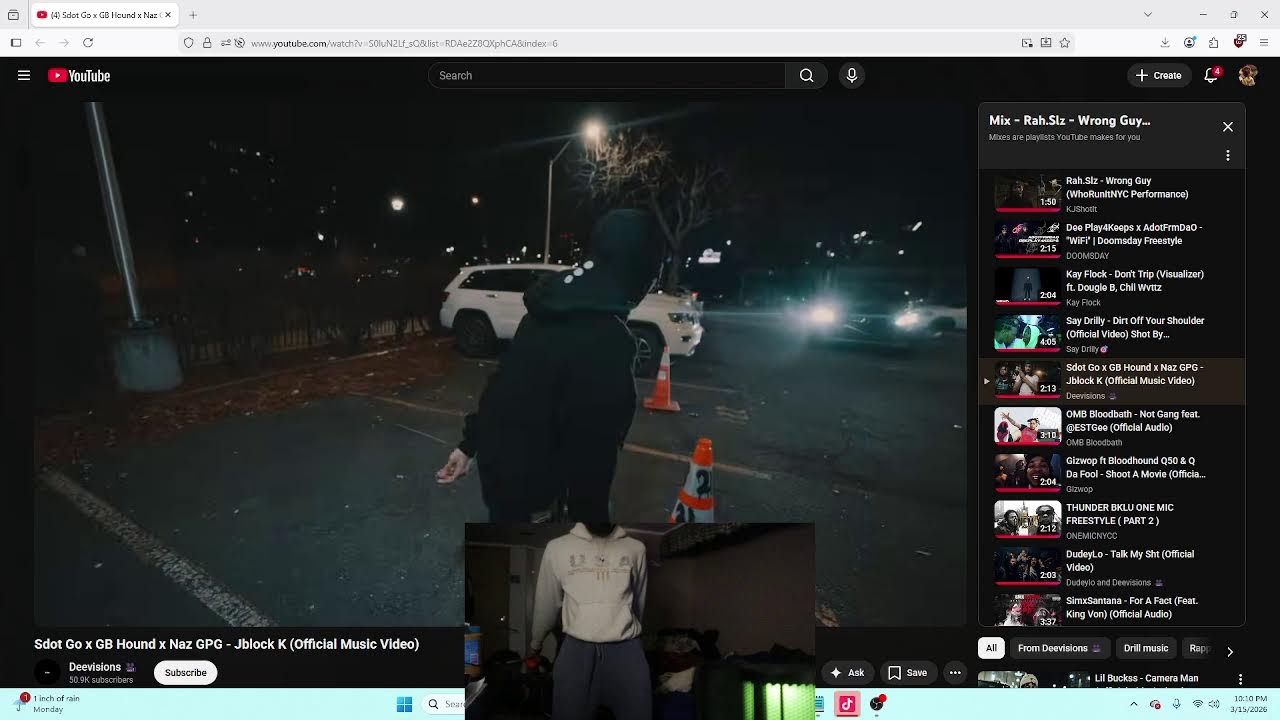
Task: Select the current Sdot Go Jblock K entry
Action: pos(1110,381)
